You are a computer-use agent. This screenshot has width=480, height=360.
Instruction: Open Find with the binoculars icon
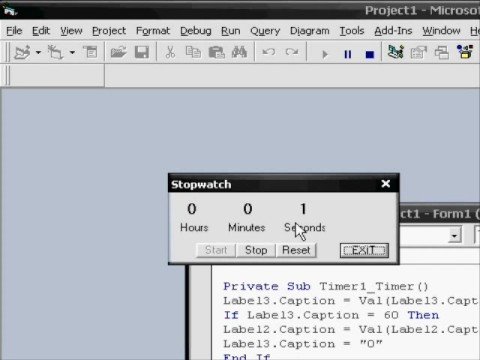239,52
